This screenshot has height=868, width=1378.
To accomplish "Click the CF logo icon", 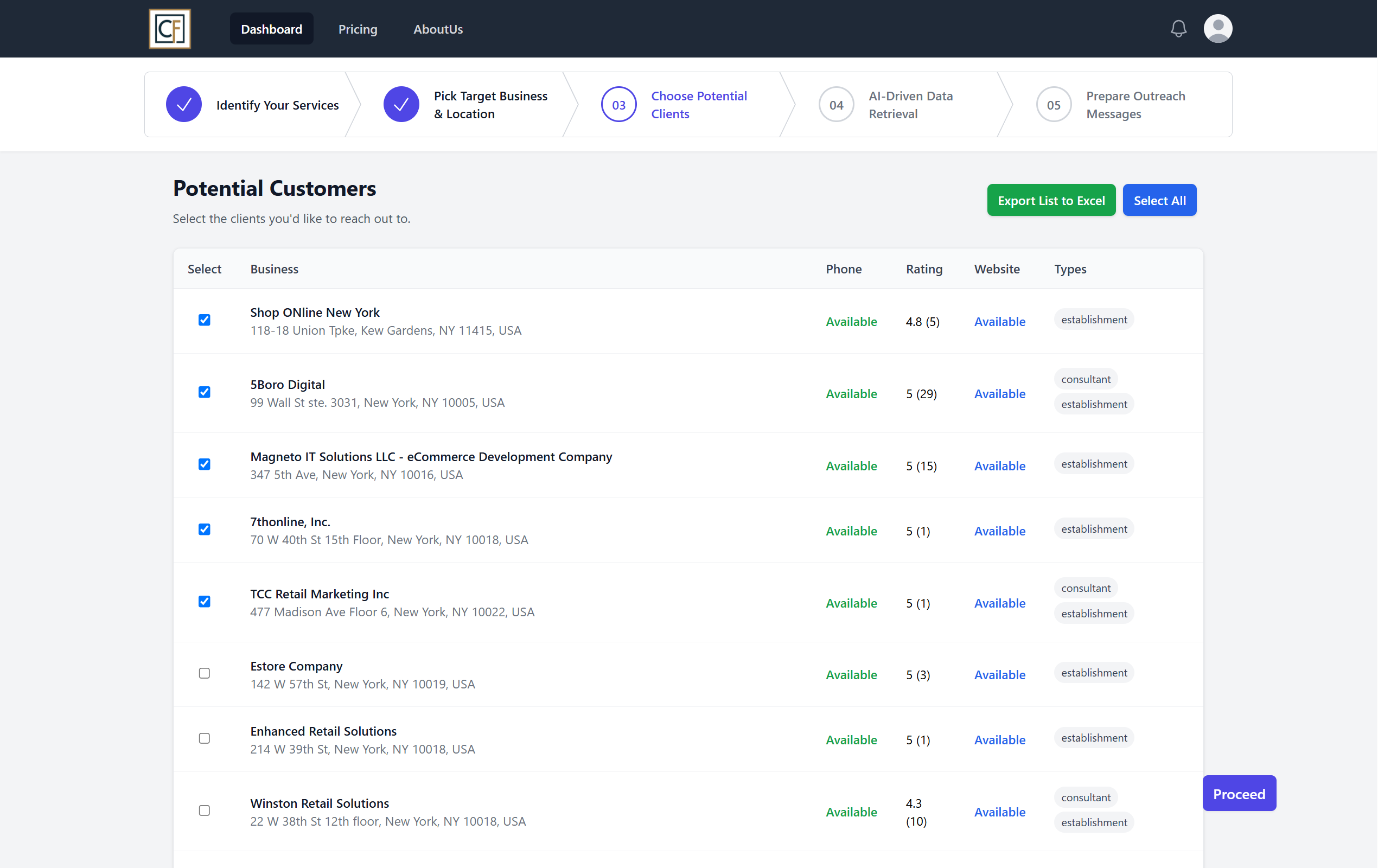I will point(169,29).
